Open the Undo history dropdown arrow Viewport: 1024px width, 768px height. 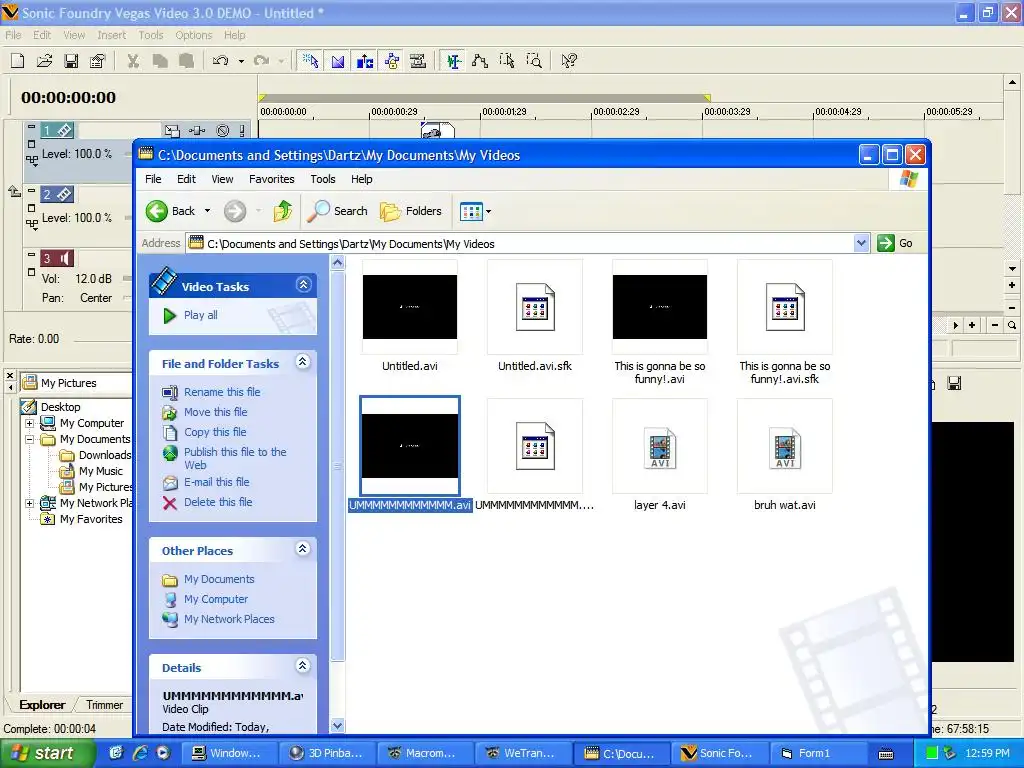click(241, 61)
